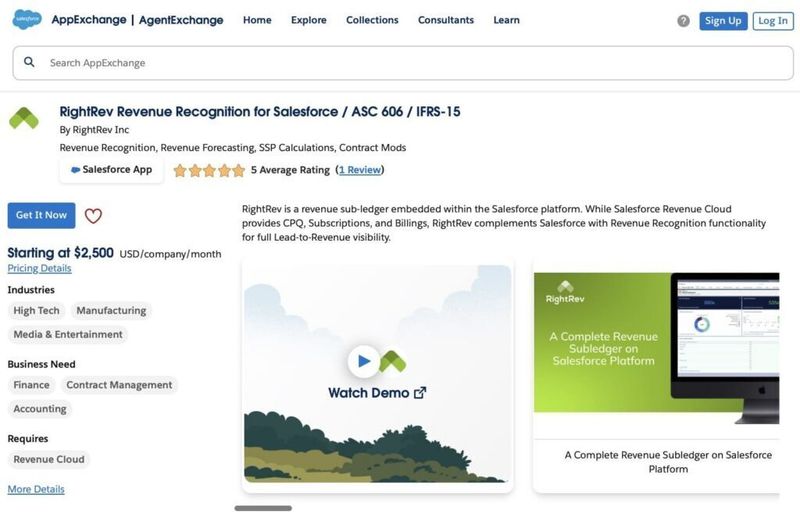
Task: Open the Pricing Details link
Action: 39,268
